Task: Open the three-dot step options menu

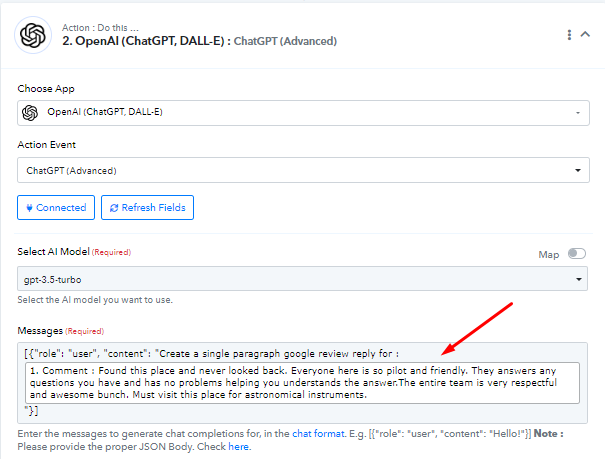Action: click(x=569, y=35)
